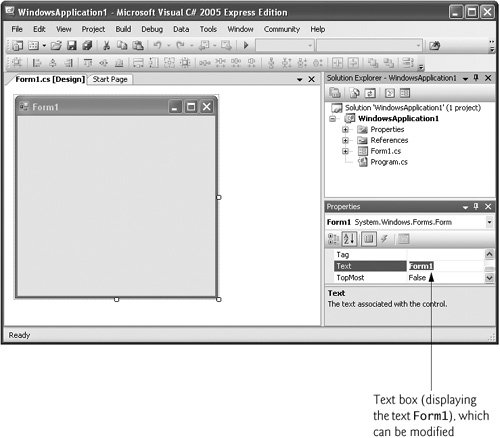The width and height of the screenshot is (500, 438).
Task: Refresh the Solution Explorer tree
Action: (x=370, y=93)
